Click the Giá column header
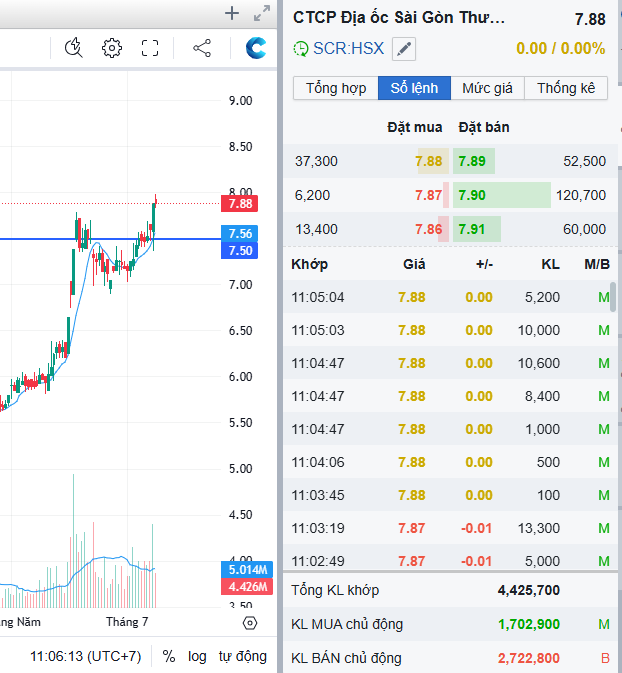Viewport: 622px width, 673px height. point(414,264)
